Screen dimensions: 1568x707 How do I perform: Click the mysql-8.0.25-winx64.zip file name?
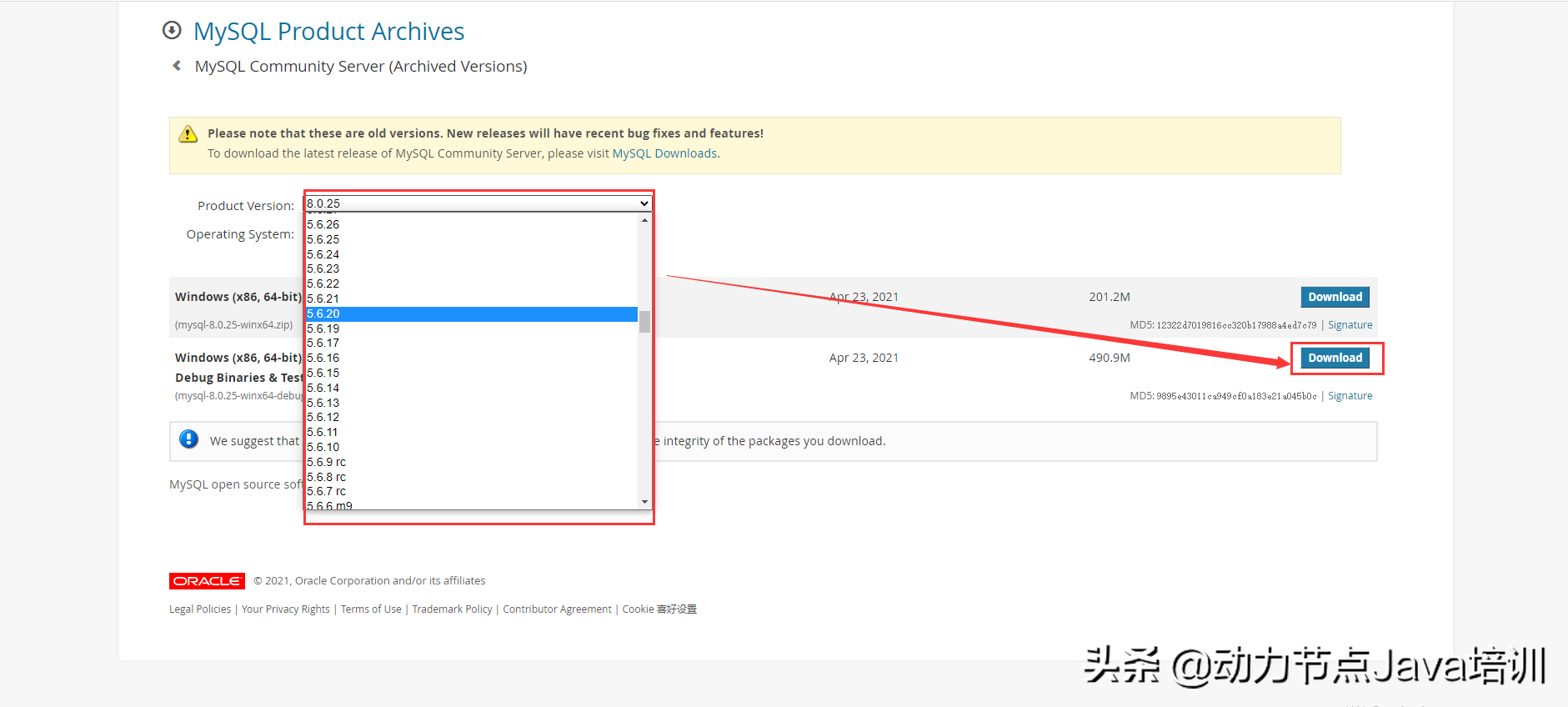tap(233, 325)
